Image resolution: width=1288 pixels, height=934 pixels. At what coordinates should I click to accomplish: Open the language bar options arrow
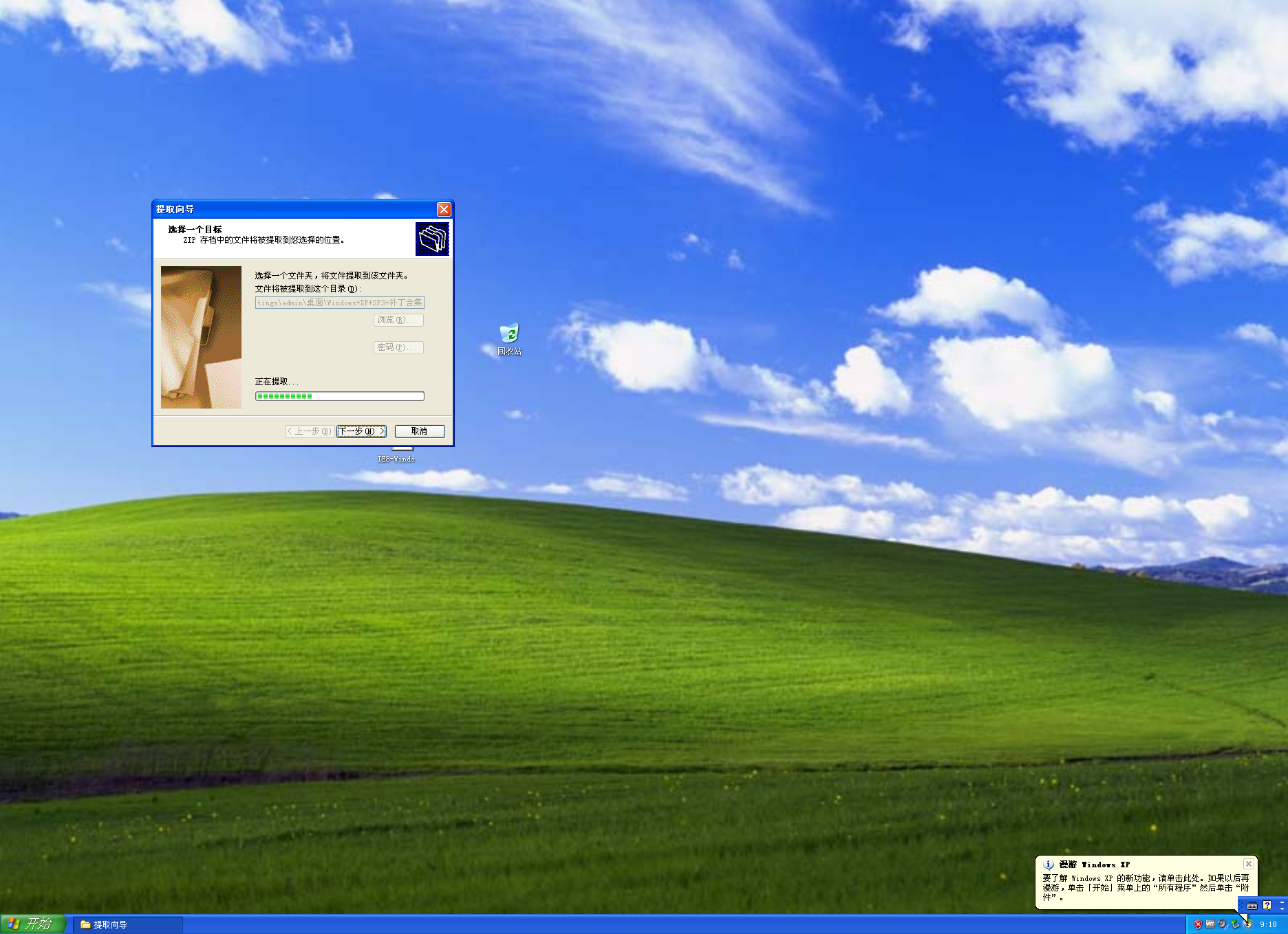[1282, 909]
